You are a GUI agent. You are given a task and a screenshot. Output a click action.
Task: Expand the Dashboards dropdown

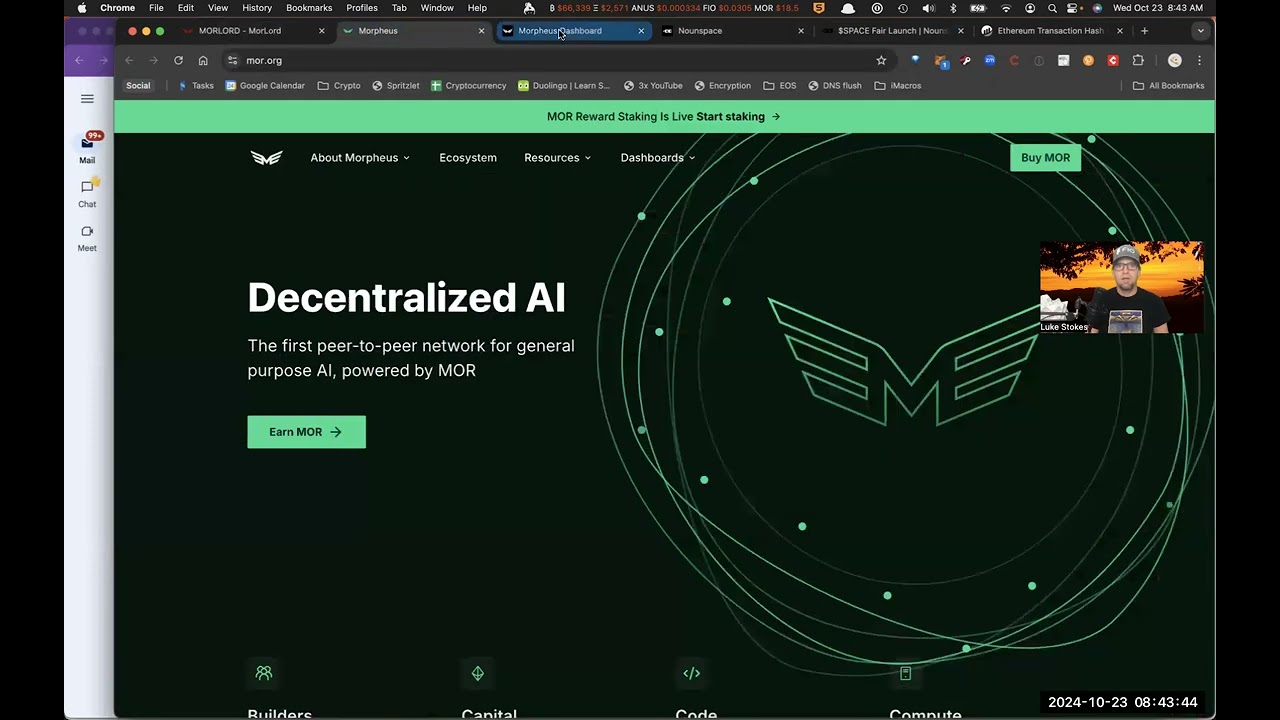(657, 158)
